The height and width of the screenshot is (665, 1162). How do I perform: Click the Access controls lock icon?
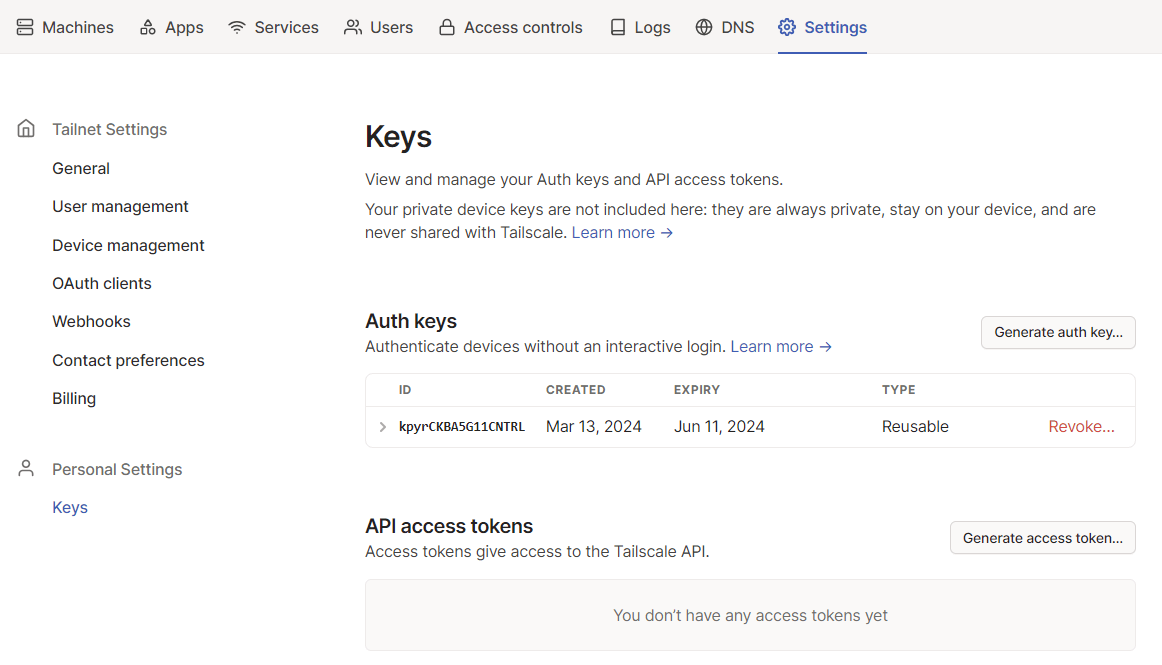pyautogui.click(x=447, y=27)
